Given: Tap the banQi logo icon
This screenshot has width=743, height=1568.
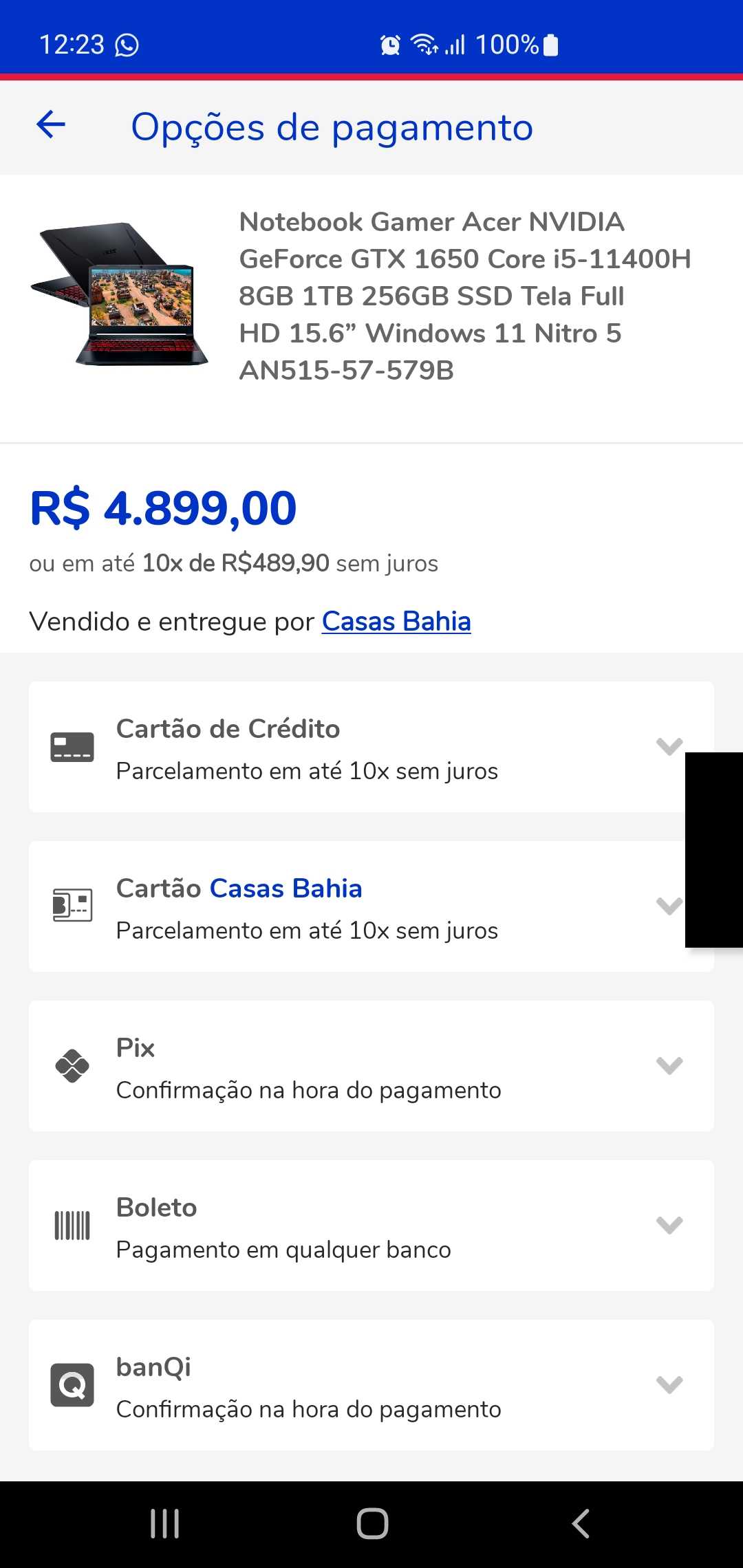Looking at the screenshot, I should pyautogui.click(x=72, y=1385).
